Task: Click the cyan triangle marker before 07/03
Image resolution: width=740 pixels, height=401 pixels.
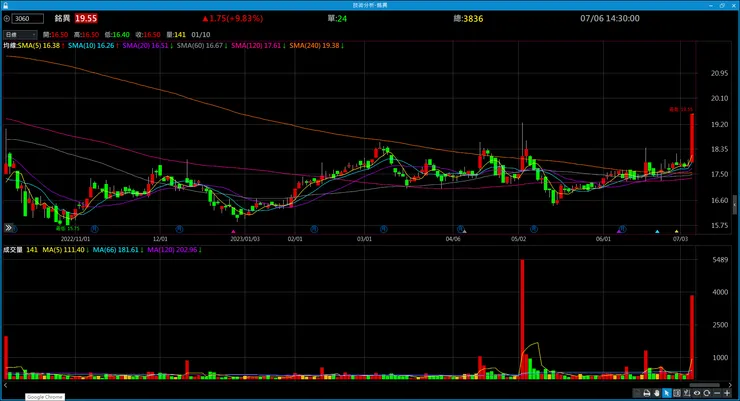Action: (x=657, y=231)
